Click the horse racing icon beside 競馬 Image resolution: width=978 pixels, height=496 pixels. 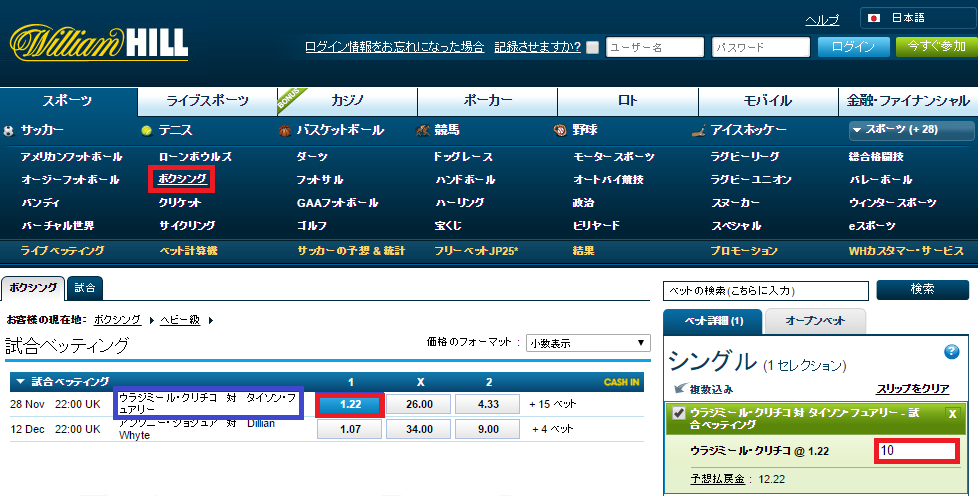pyautogui.click(x=423, y=130)
